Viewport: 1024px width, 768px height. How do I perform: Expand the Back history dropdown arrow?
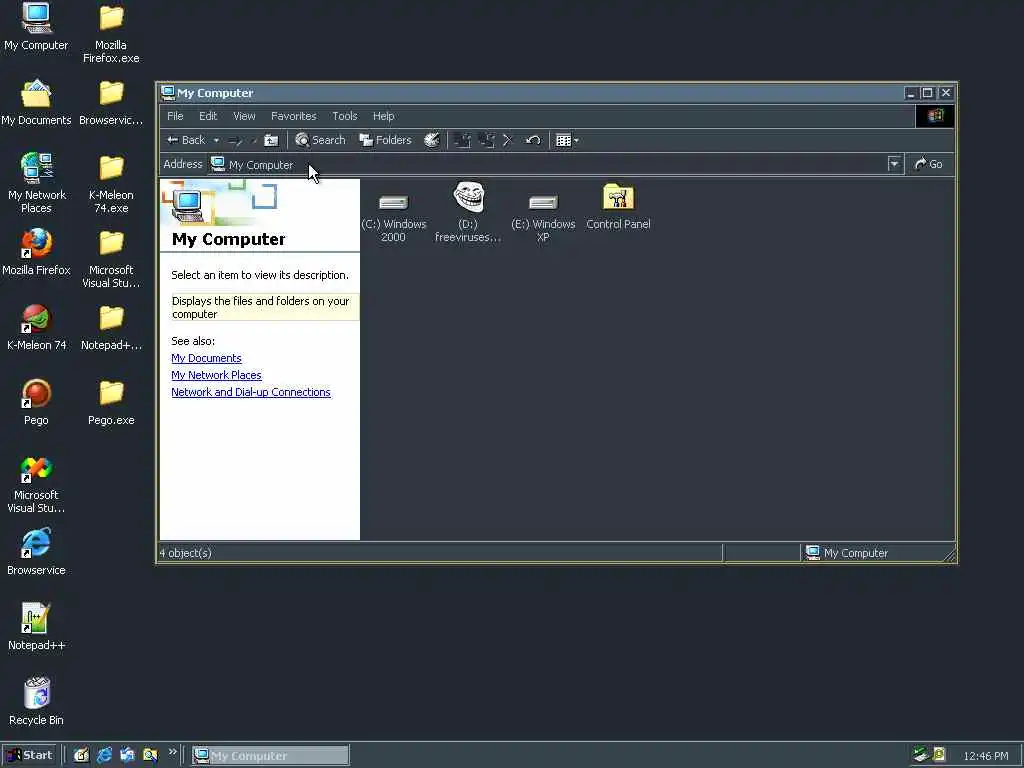pos(216,140)
